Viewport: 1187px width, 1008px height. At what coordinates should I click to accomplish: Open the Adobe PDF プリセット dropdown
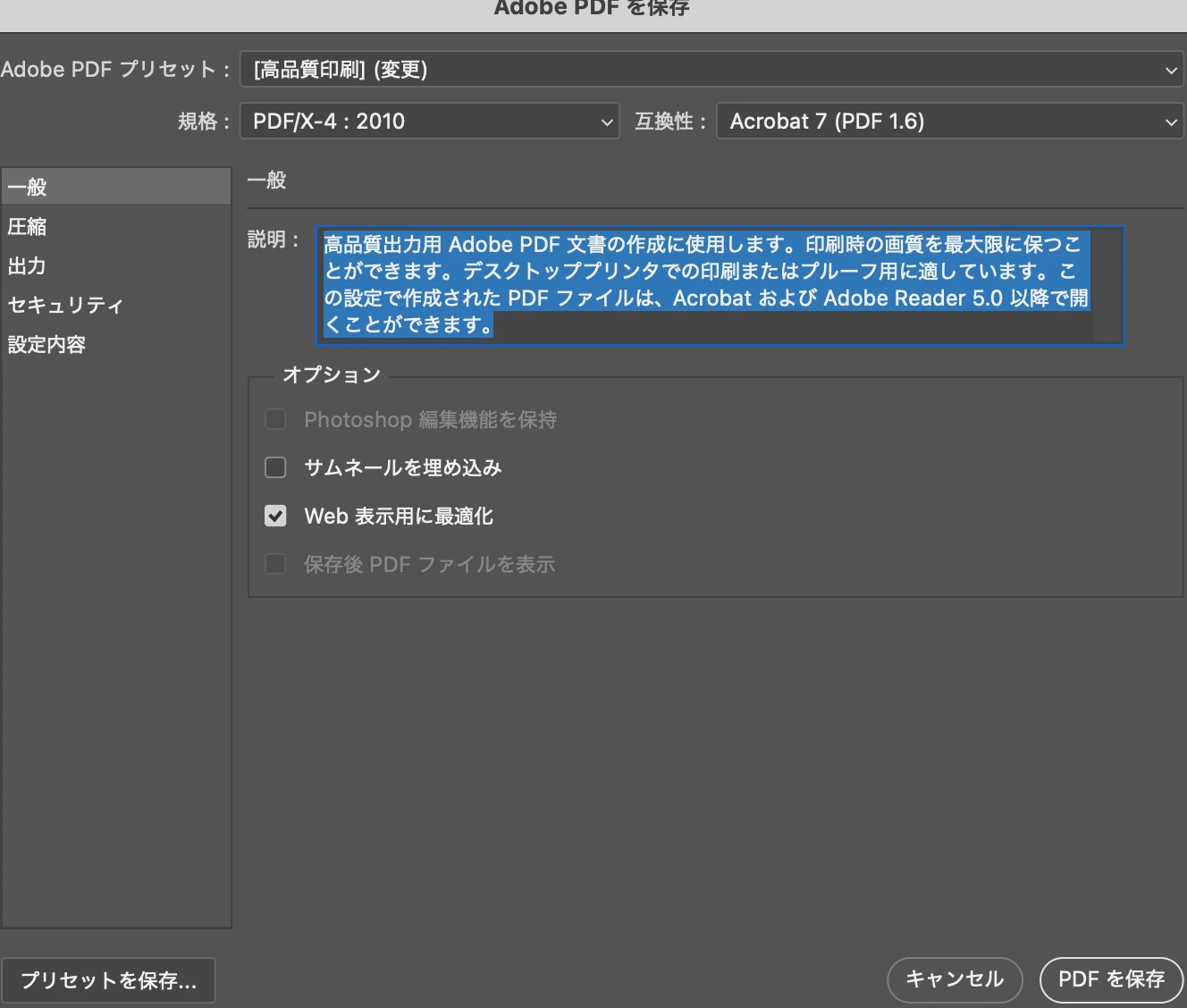(x=711, y=70)
